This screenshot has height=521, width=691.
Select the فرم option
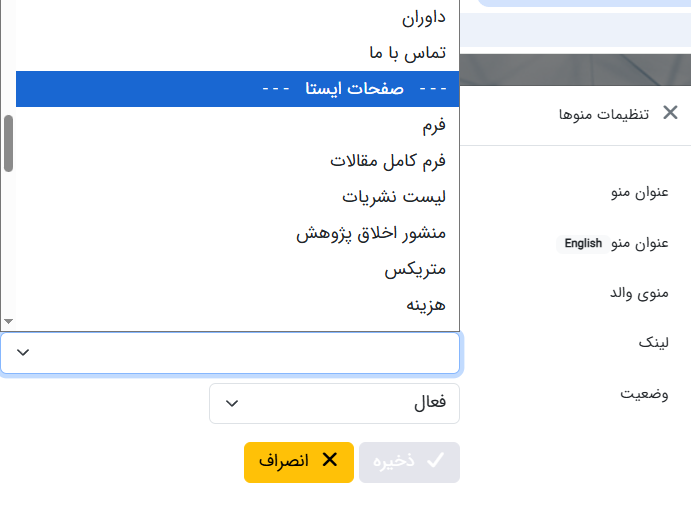click(434, 125)
